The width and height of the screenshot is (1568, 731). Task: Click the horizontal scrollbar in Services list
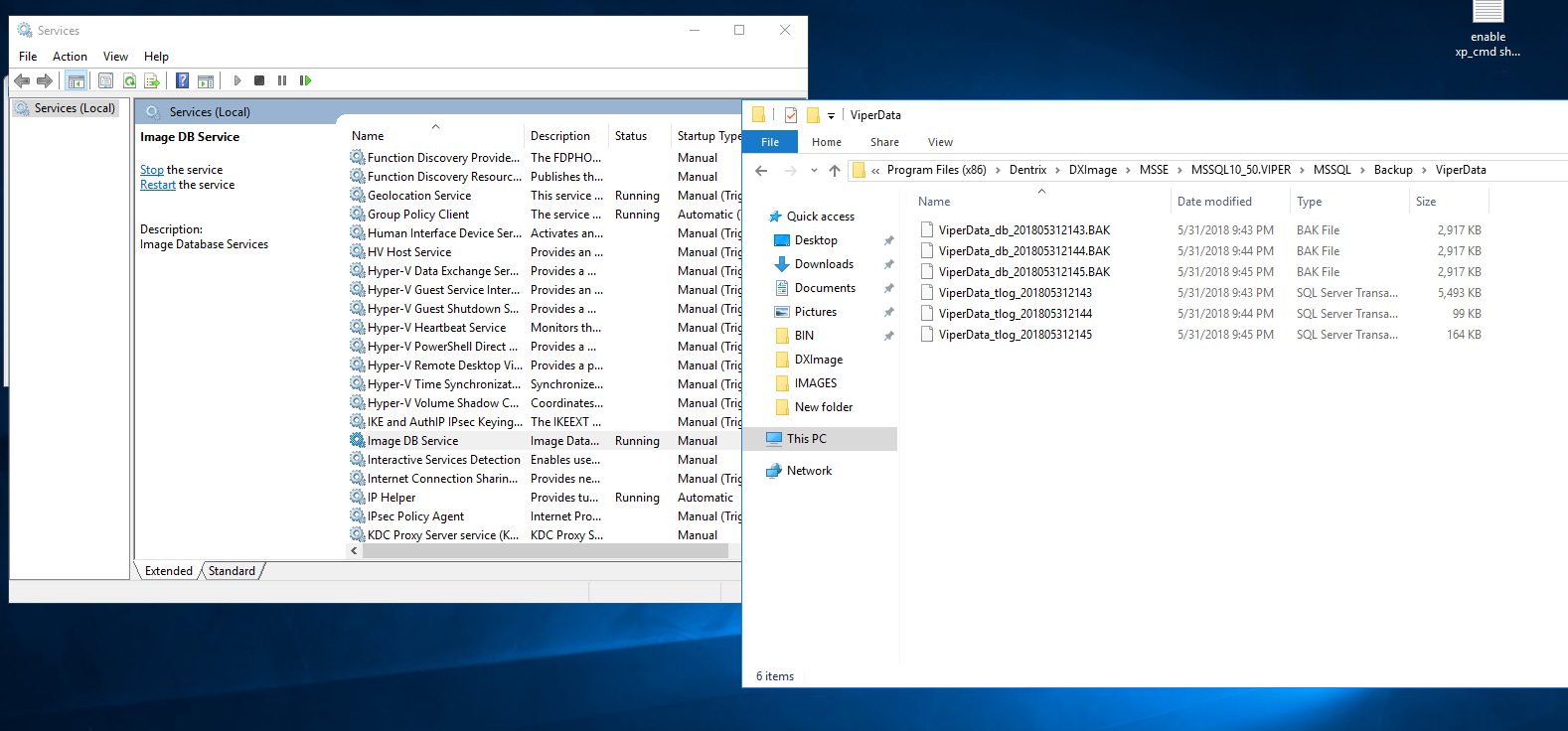(547, 551)
